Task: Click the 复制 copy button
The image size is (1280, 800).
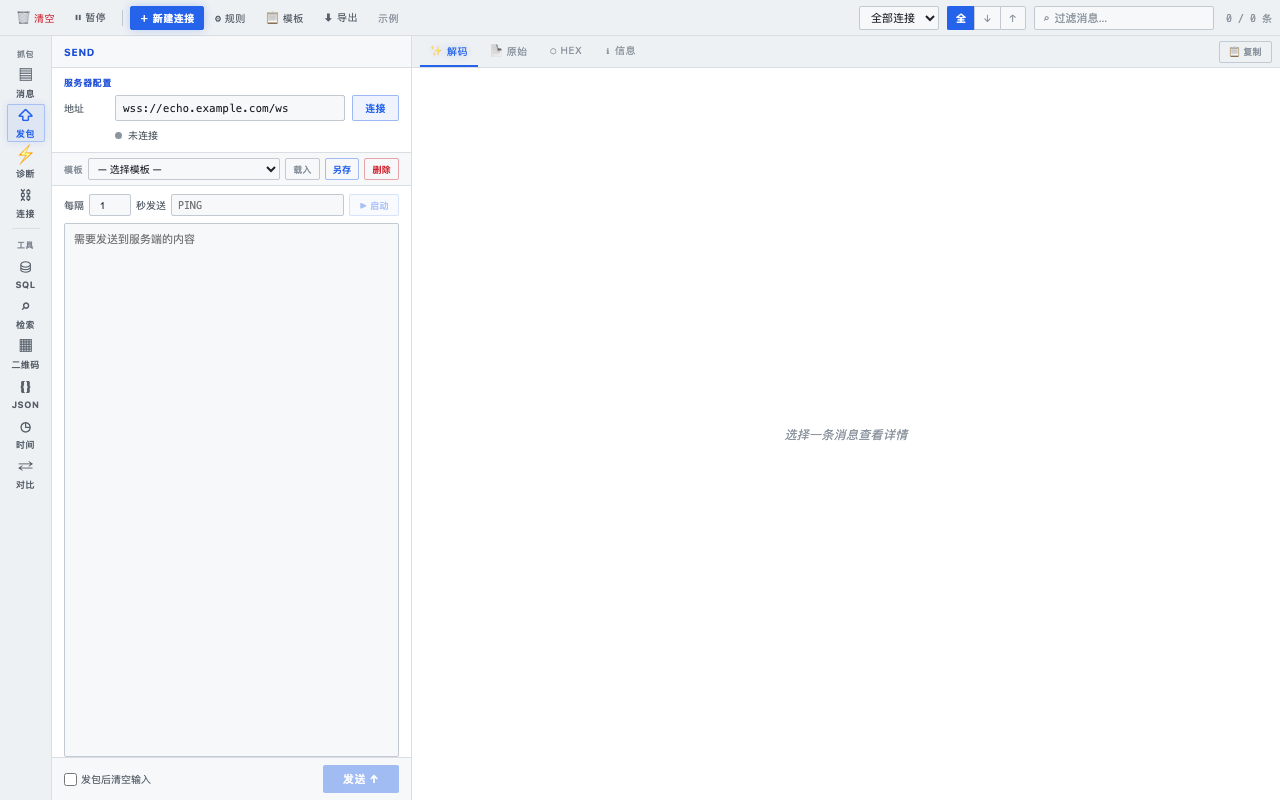Action: coord(1245,52)
